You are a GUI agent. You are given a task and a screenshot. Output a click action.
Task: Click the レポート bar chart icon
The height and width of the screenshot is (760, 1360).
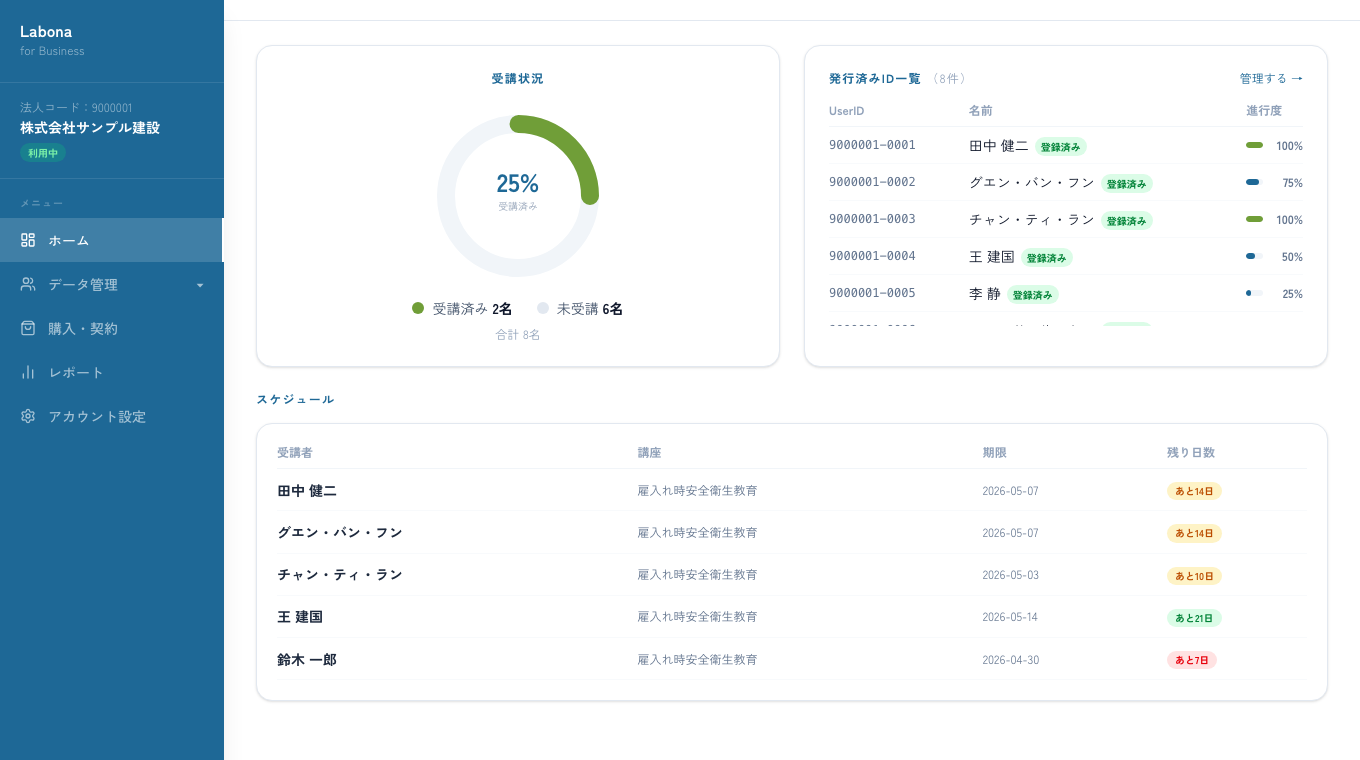[28, 372]
